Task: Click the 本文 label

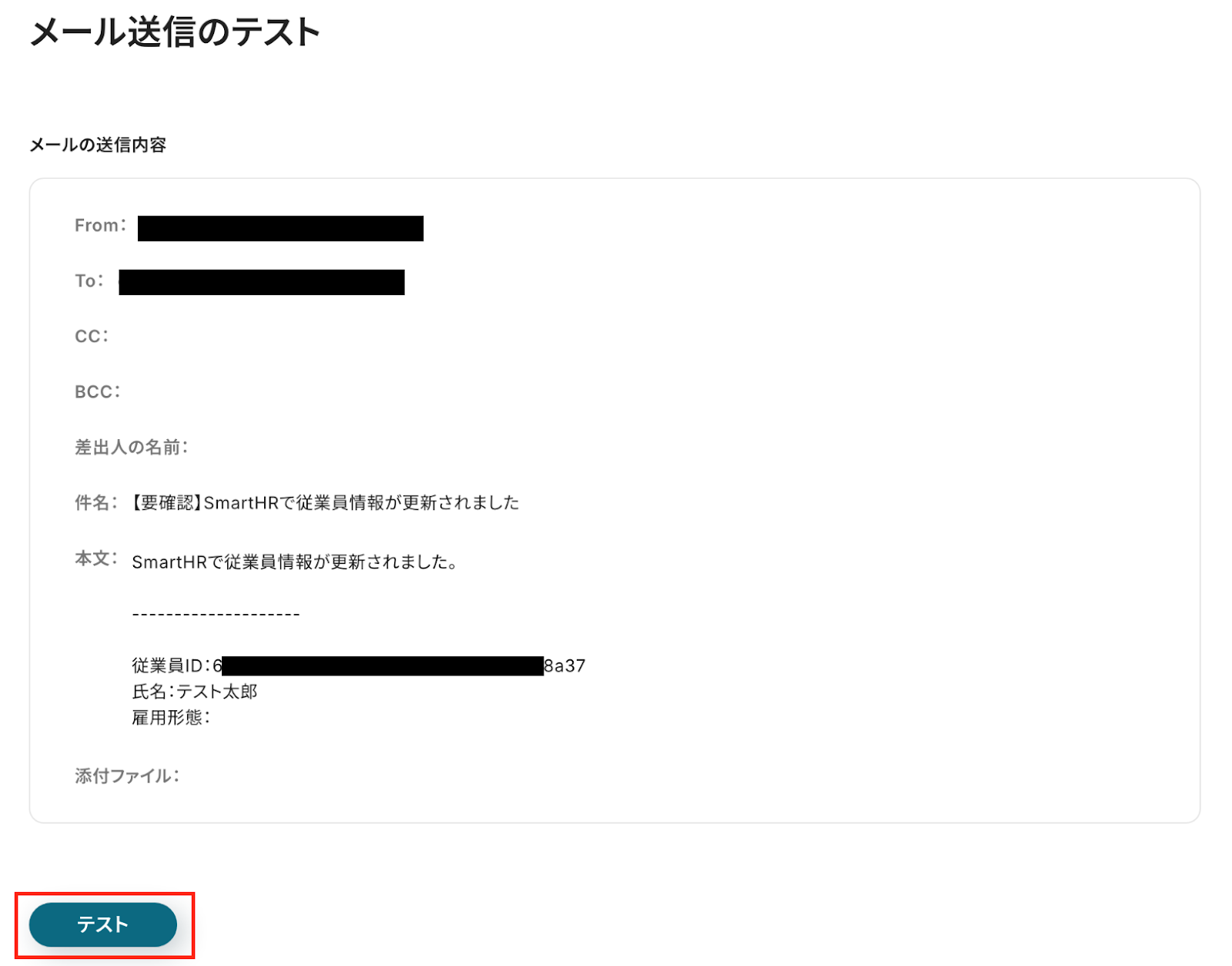Action: click(x=95, y=558)
